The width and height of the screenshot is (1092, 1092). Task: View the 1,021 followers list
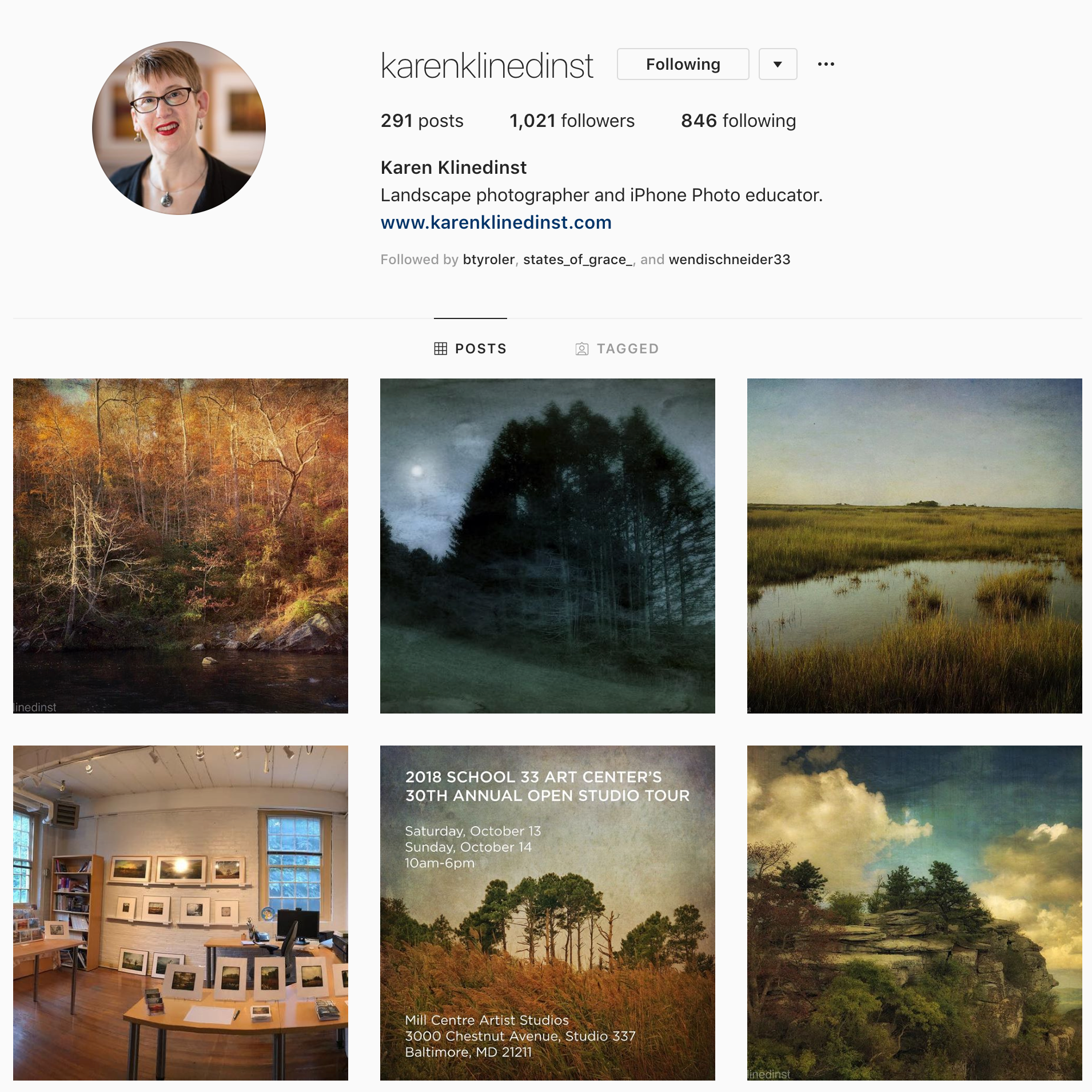pos(572,121)
